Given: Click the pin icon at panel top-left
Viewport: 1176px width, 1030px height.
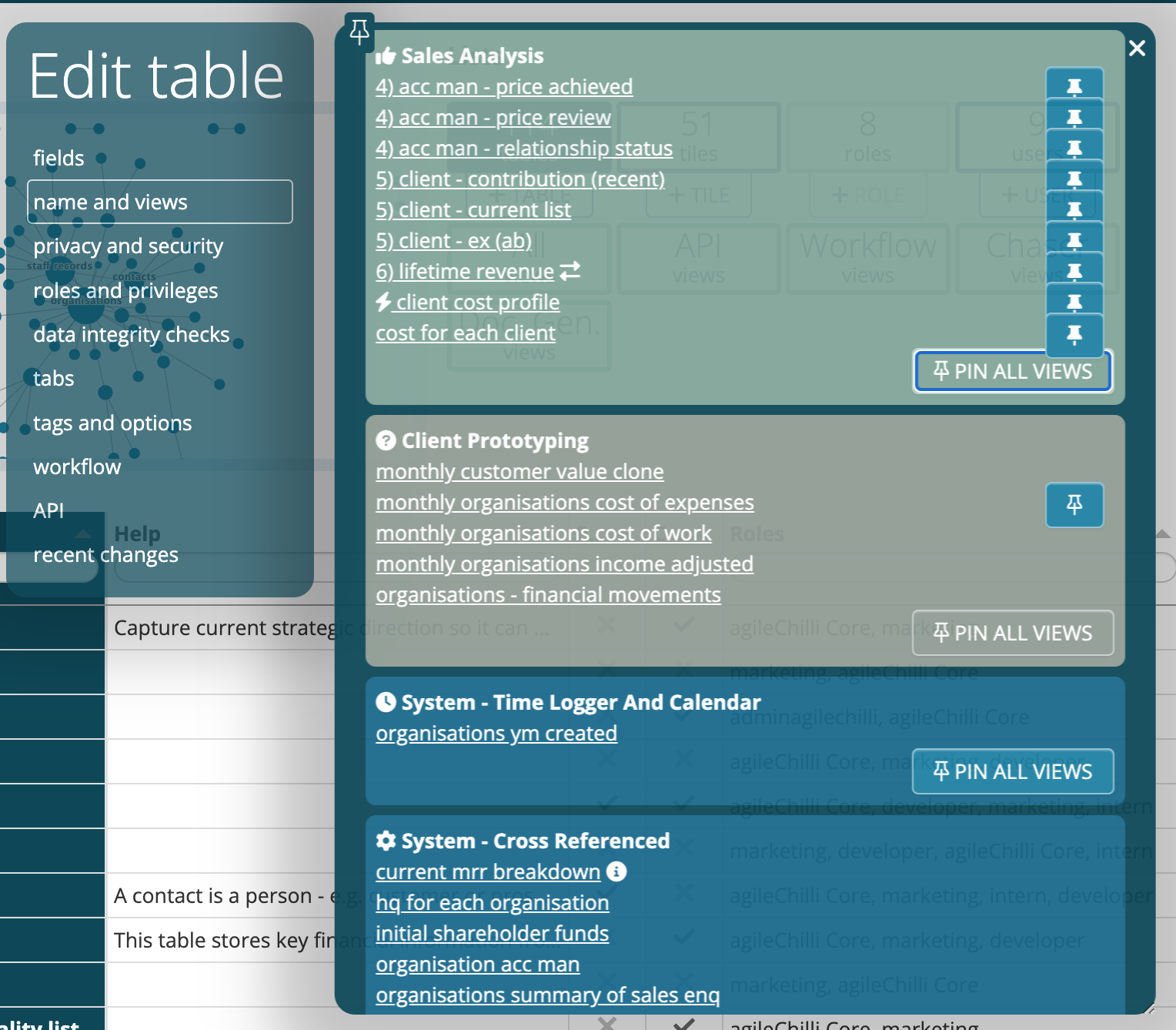Looking at the screenshot, I should 359,32.
